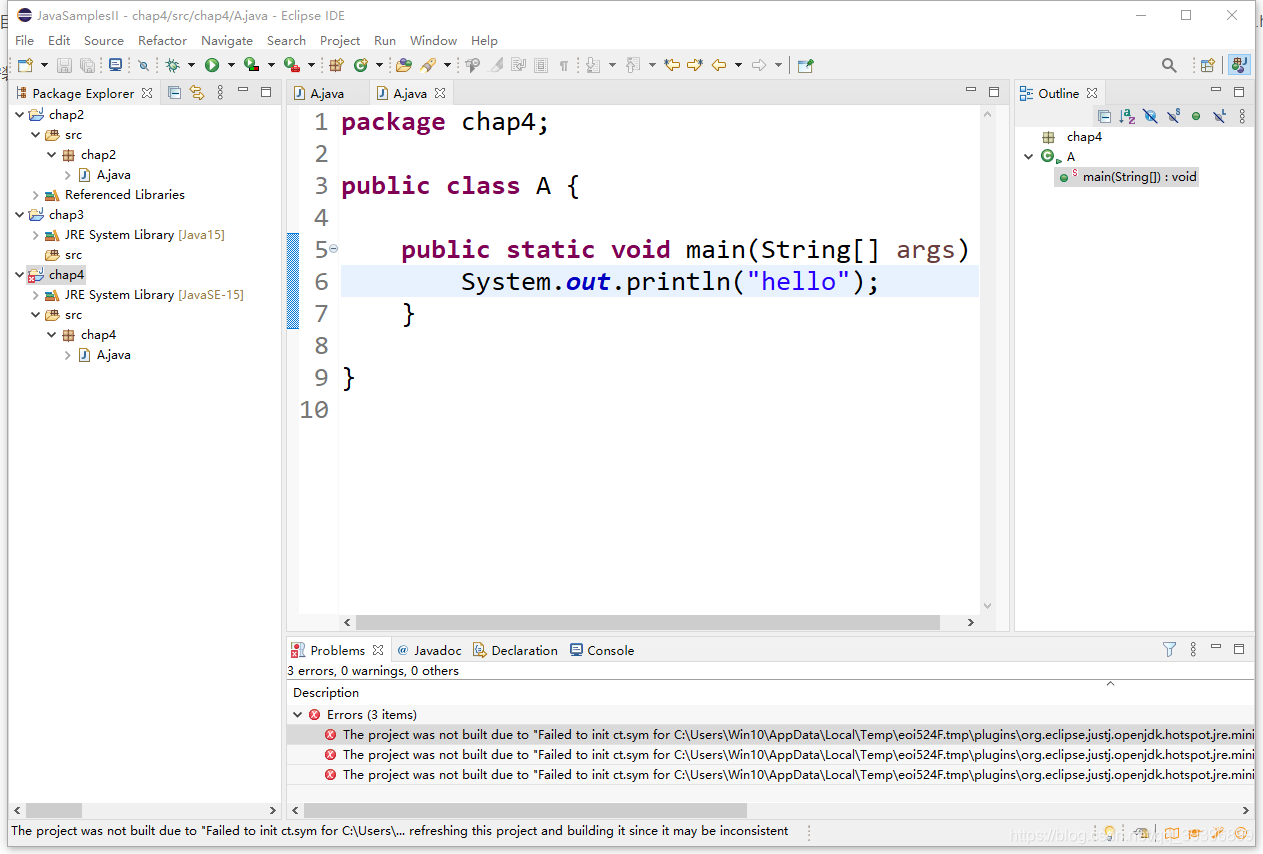Click the Coverage launch icon
Viewport: 1263px width, 854px height.
point(252,65)
